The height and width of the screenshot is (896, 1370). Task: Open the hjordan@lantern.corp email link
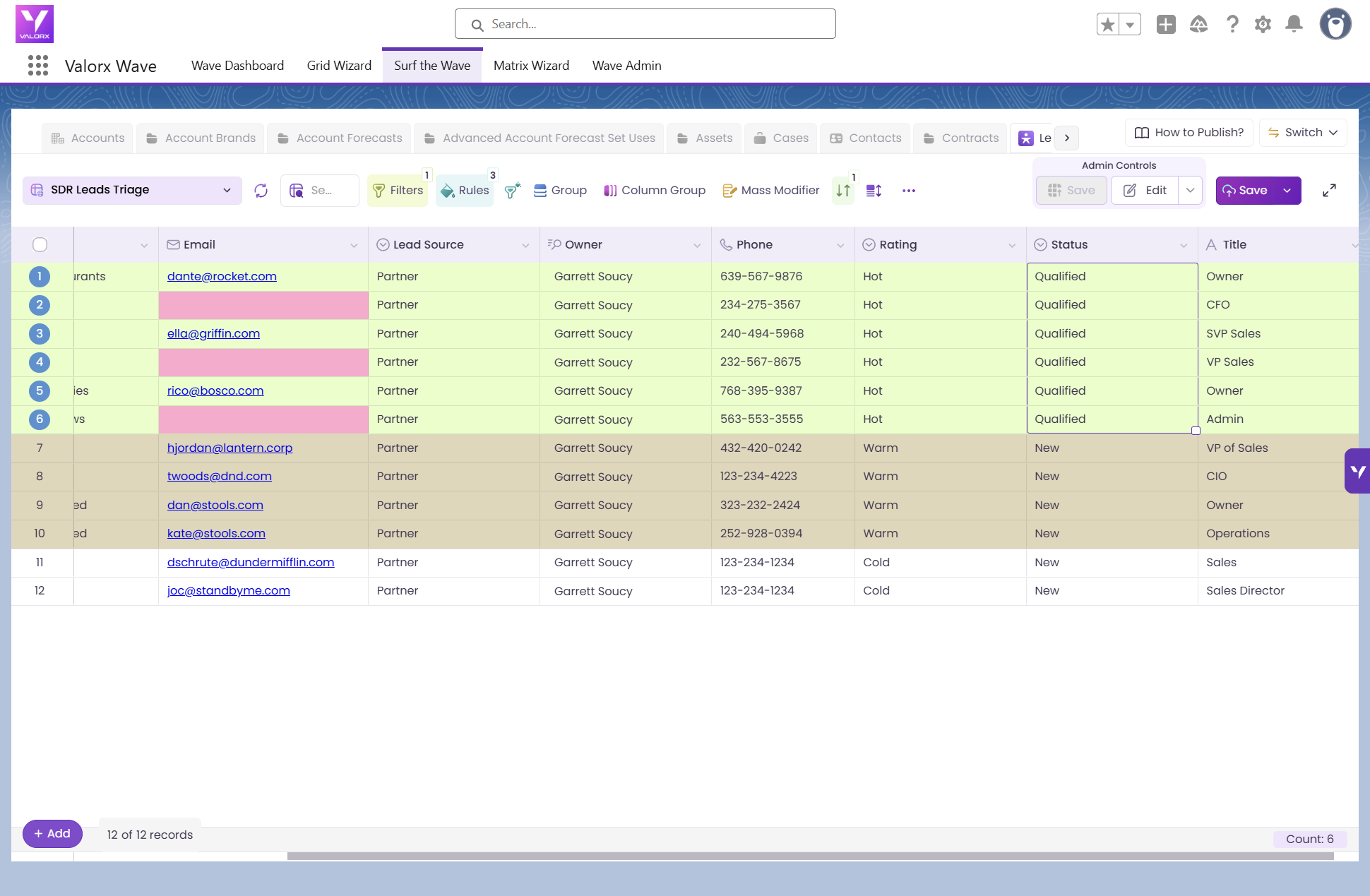pos(230,448)
